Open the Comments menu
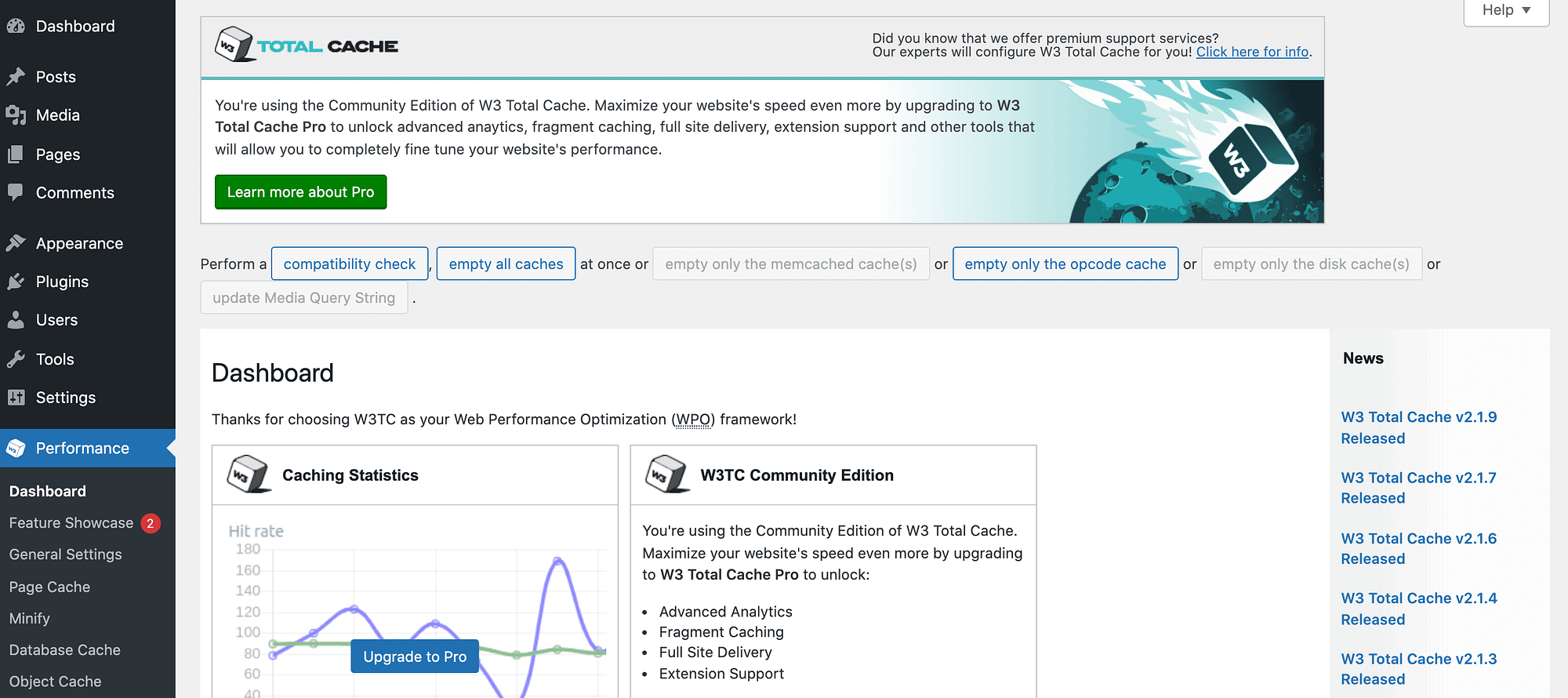 coord(88,192)
